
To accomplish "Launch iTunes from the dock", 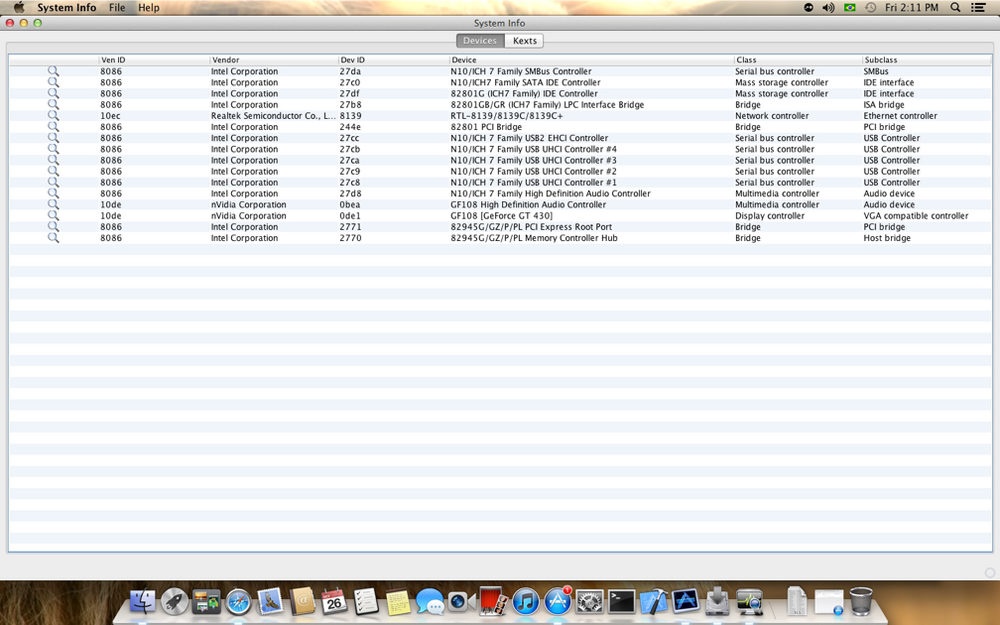I will click(526, 601).
